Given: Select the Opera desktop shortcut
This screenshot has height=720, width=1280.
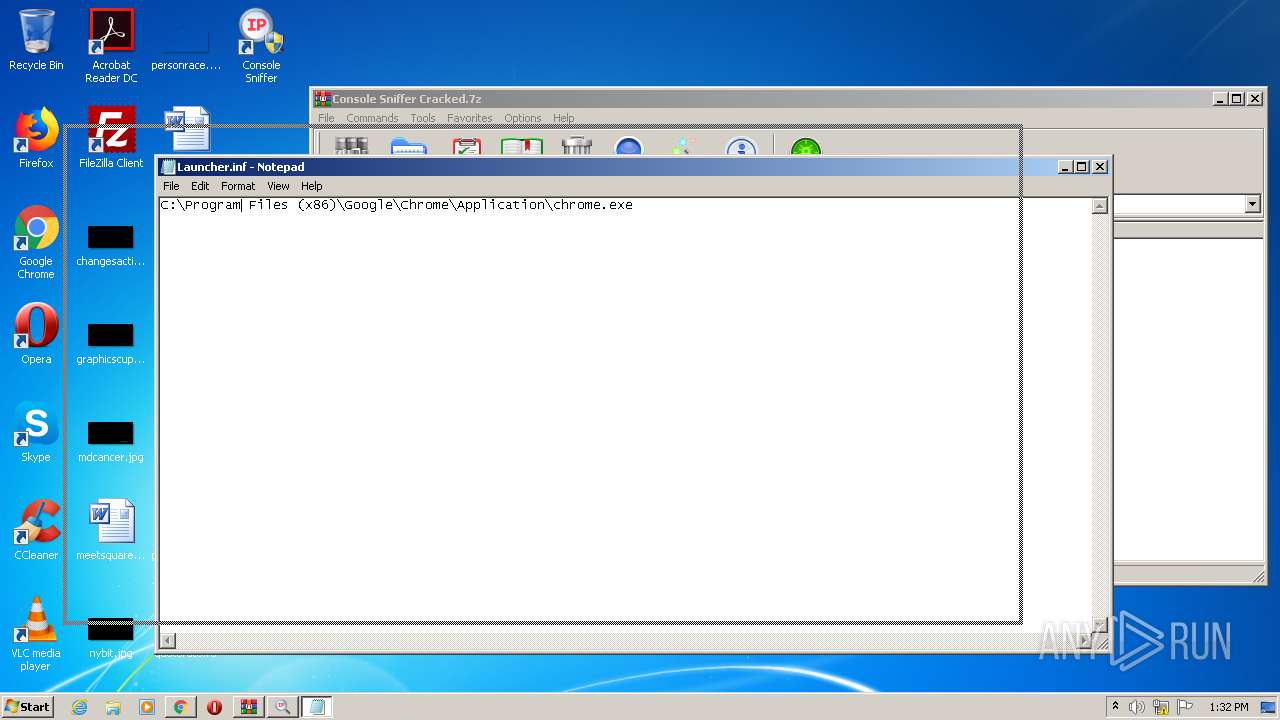Looking at the screenshot, I should (x=36, y=334).
